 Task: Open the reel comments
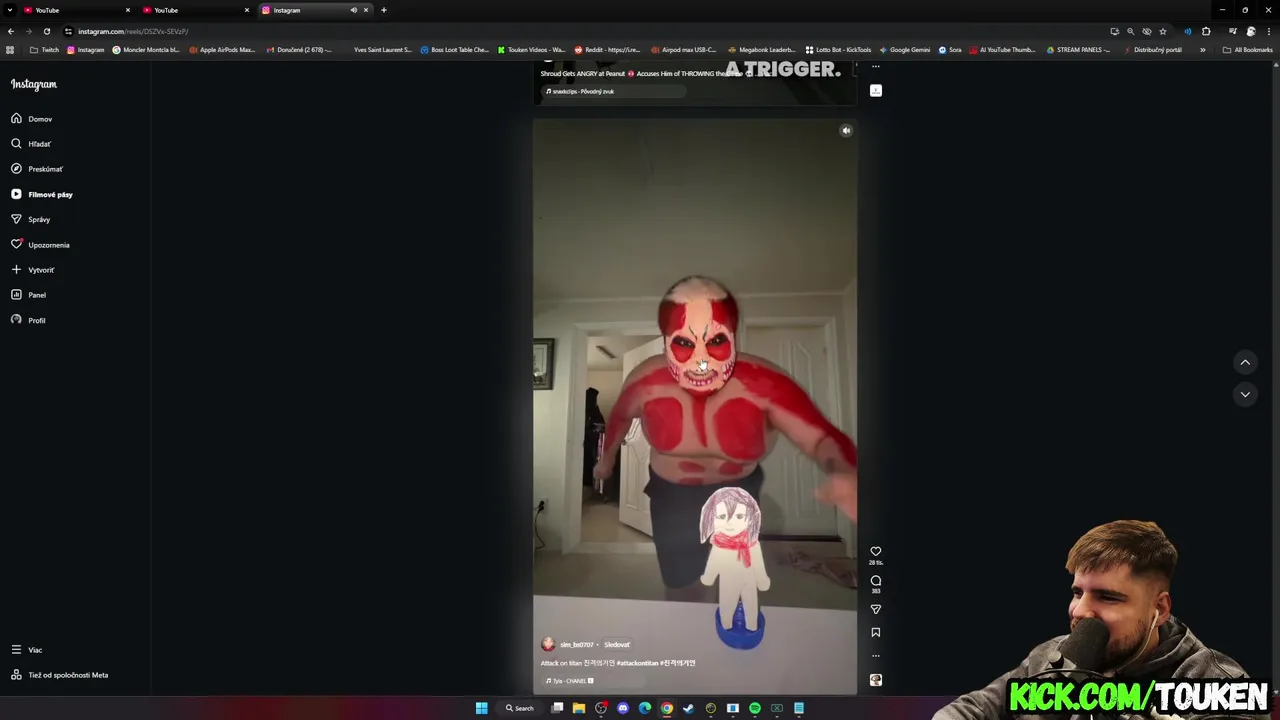(x=876, y=581)
